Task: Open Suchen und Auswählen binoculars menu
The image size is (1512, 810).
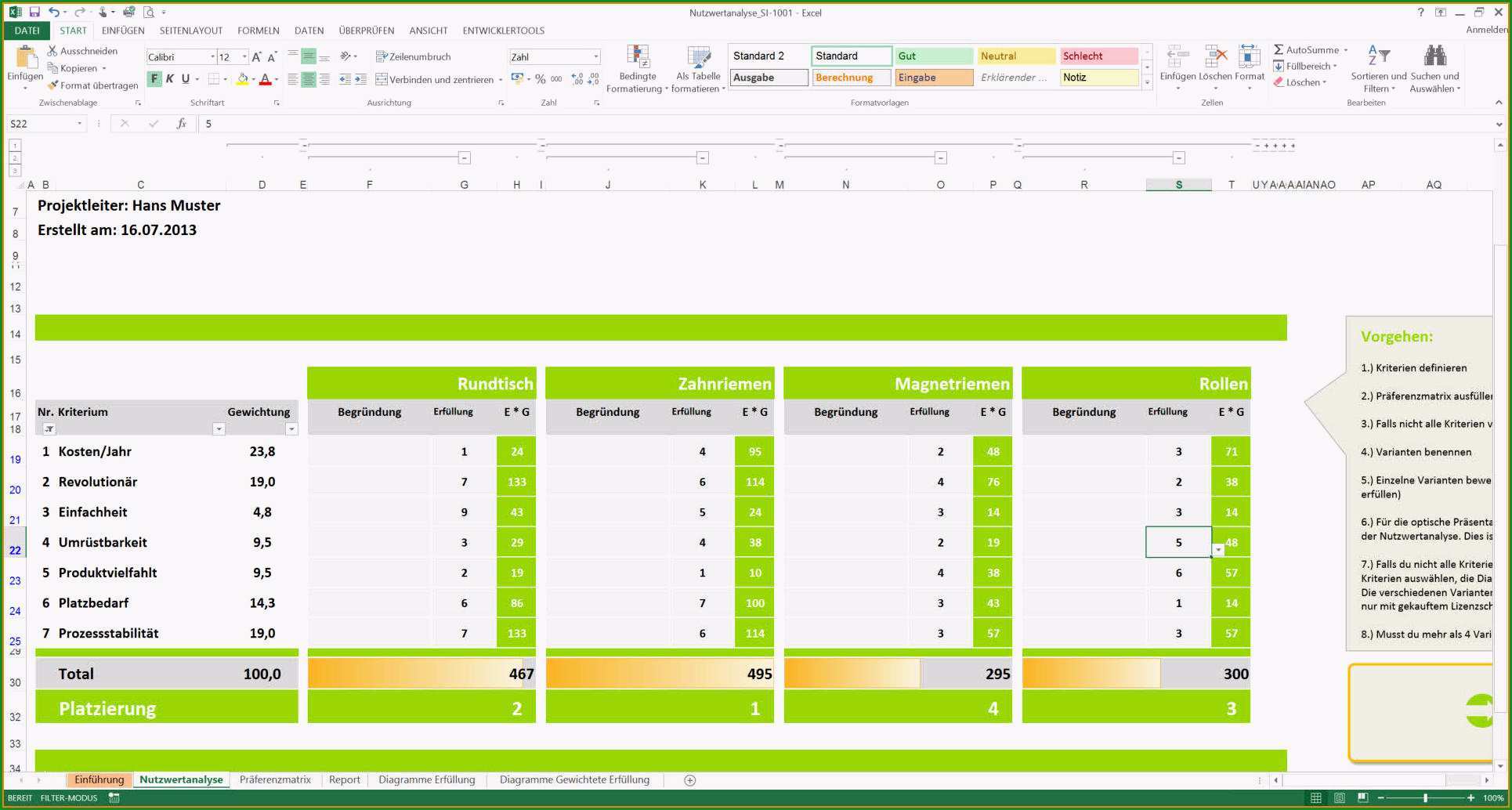Action: click(1435, 69)
